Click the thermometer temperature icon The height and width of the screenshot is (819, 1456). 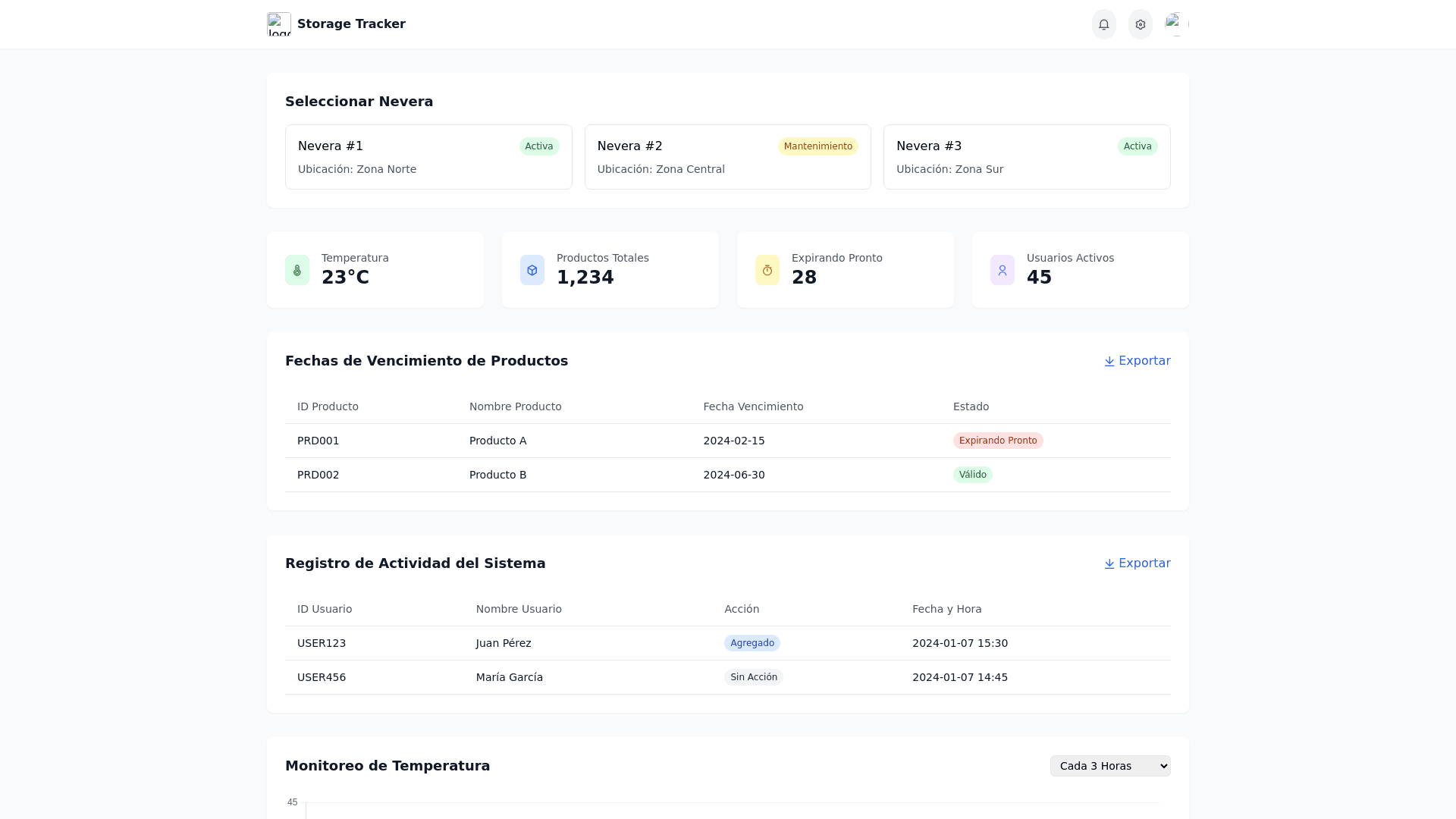297,270
